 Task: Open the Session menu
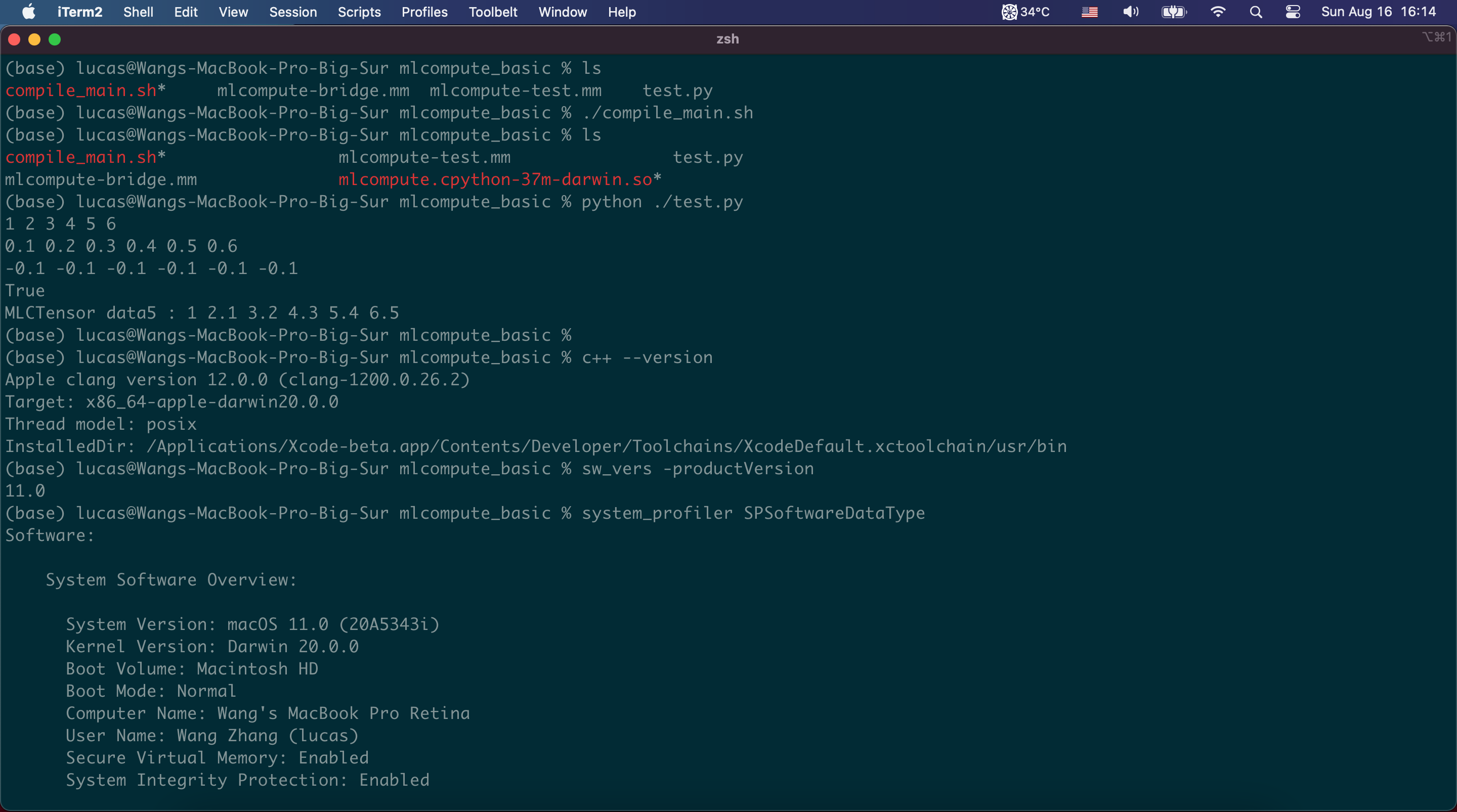tap(292, 12)
